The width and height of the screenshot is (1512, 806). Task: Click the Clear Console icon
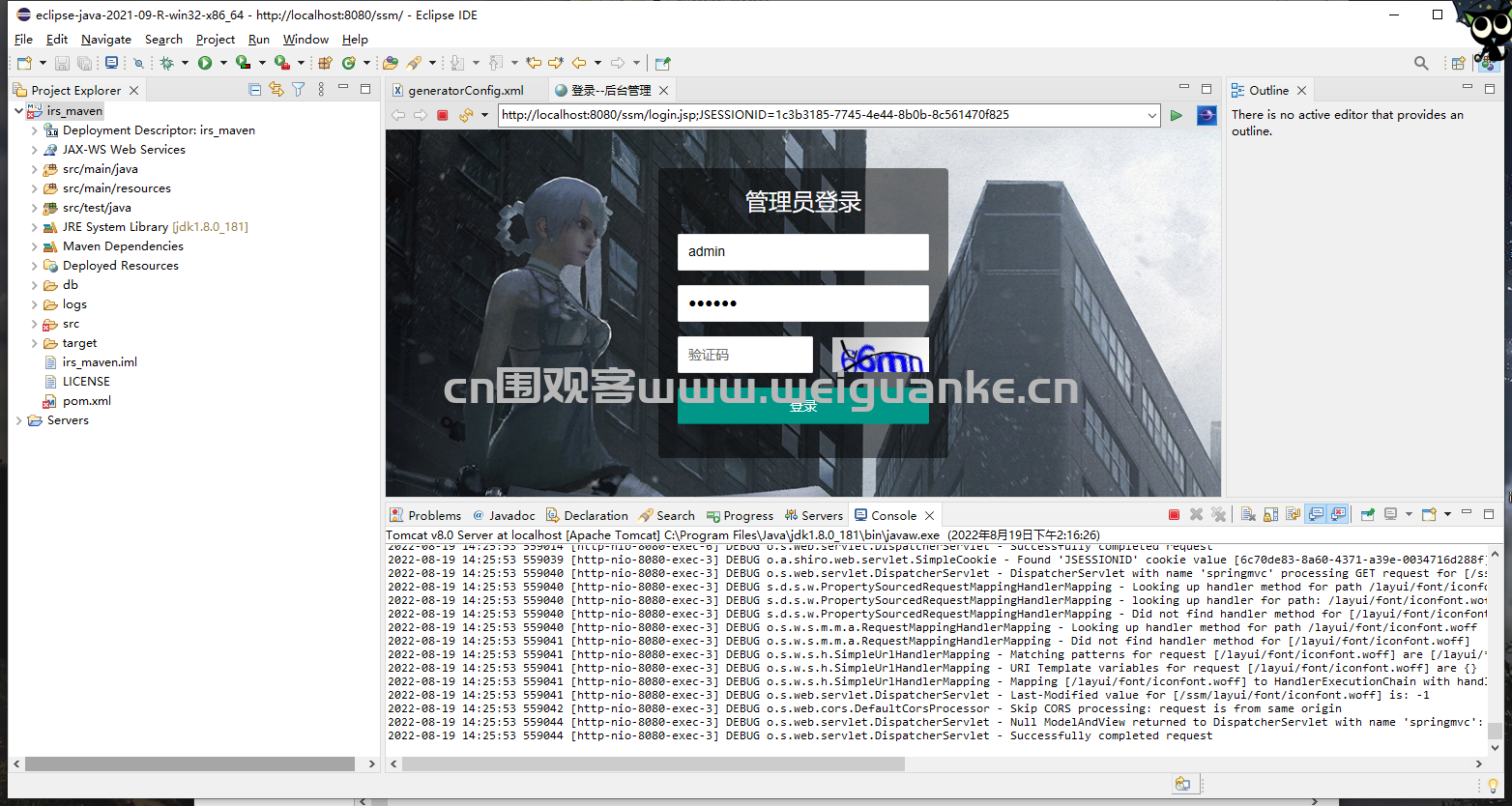pos(1248,514)
